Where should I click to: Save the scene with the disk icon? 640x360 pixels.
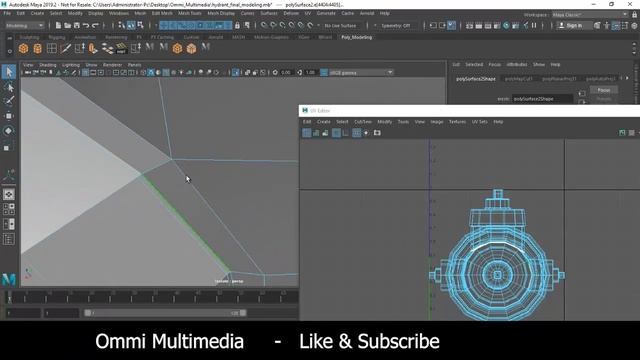point(76,25)
